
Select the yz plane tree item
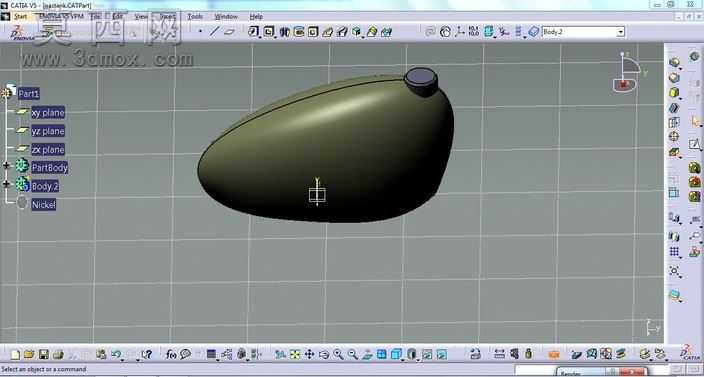click(x=48, y=131)
